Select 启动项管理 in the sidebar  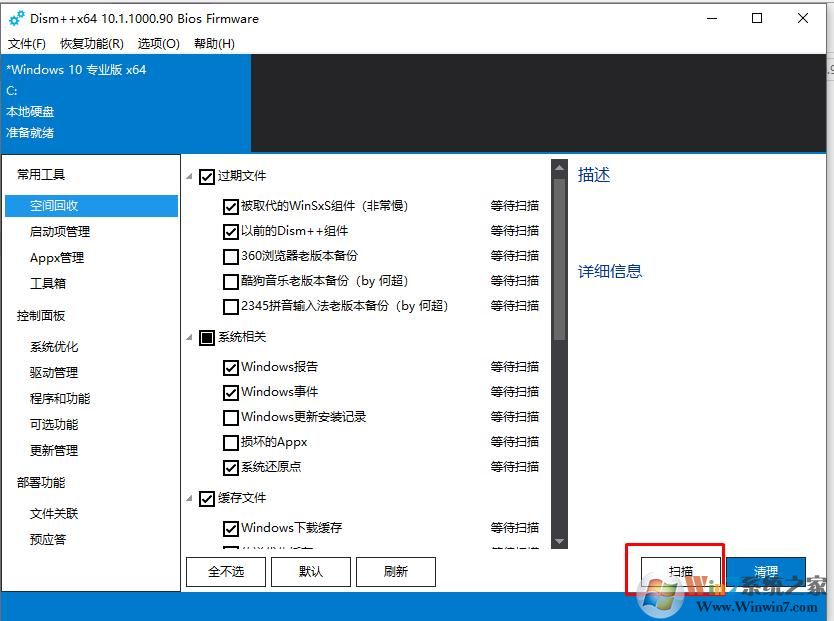[x=62, y=231]
